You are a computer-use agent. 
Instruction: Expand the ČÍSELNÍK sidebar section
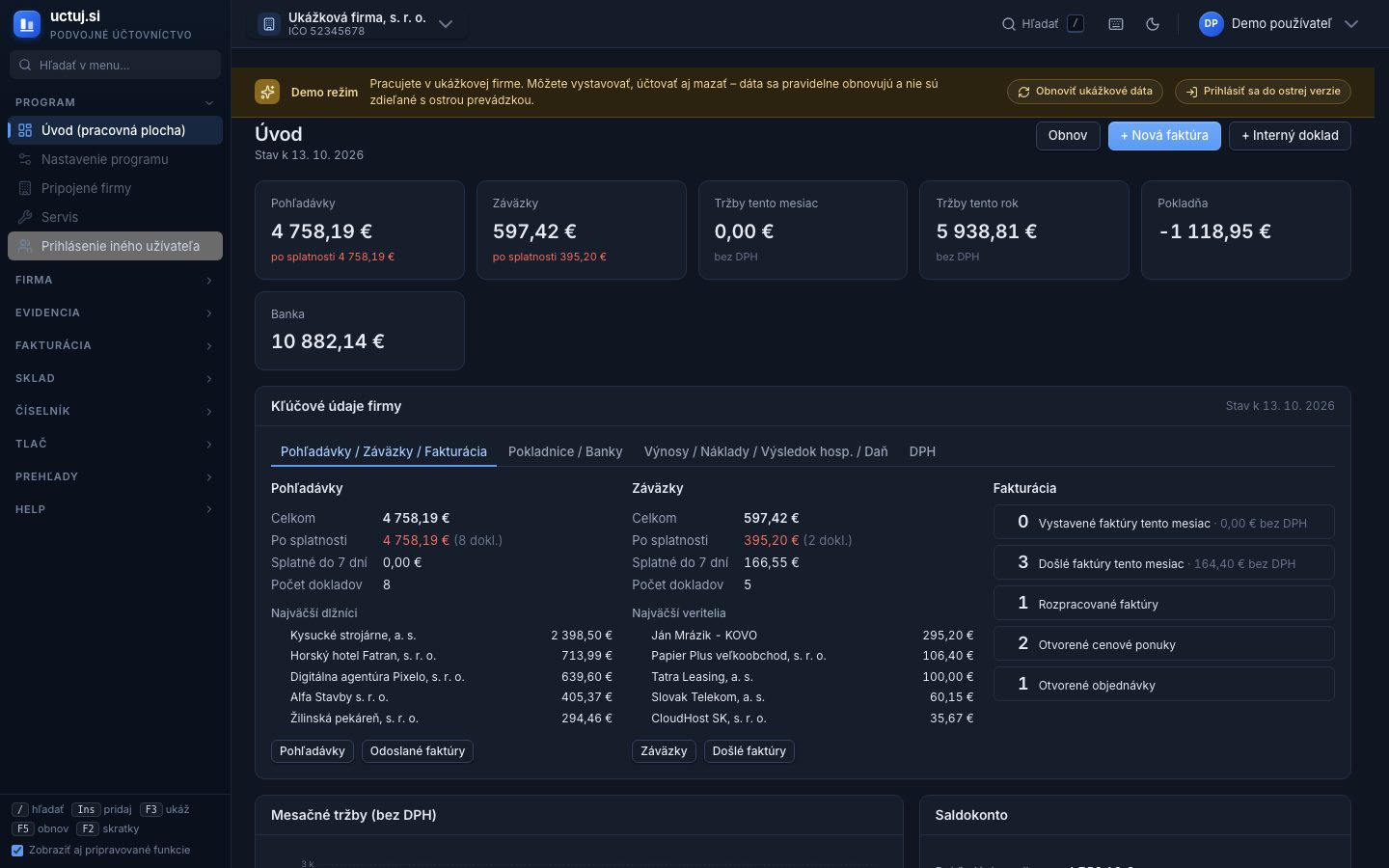(x=115, y=411)
